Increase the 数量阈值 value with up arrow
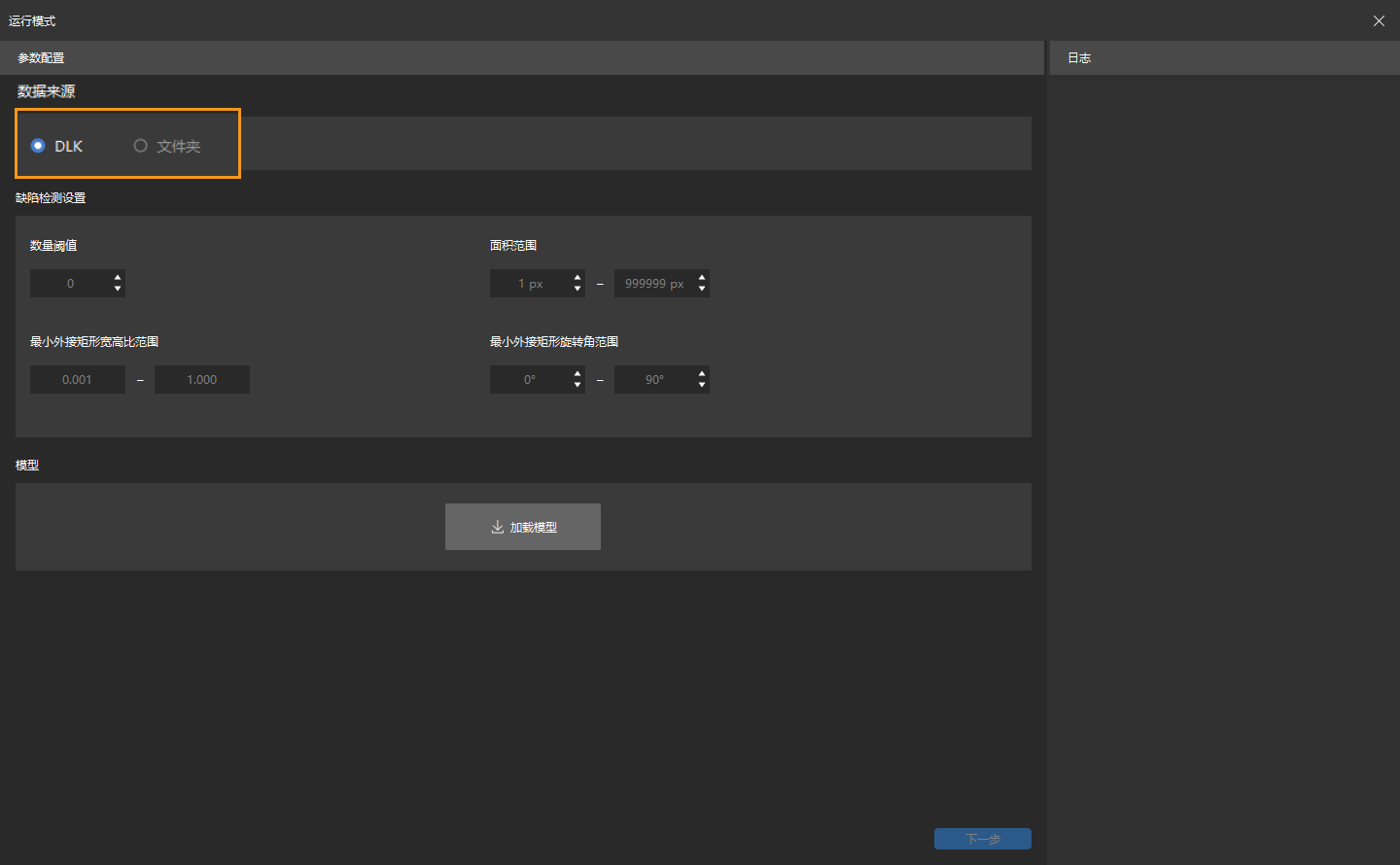 [118, 277]
